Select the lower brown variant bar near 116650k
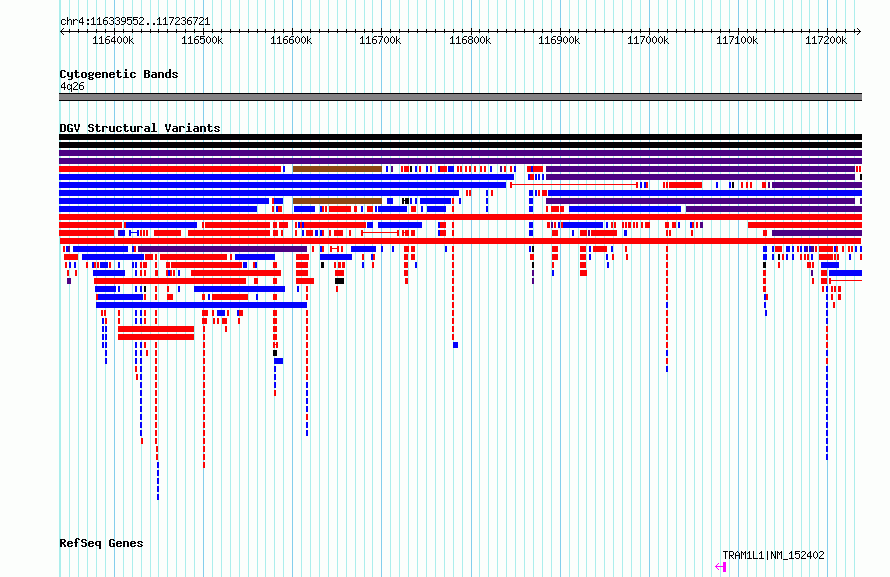This screenshot has width=890, height=577. point(337,201)
